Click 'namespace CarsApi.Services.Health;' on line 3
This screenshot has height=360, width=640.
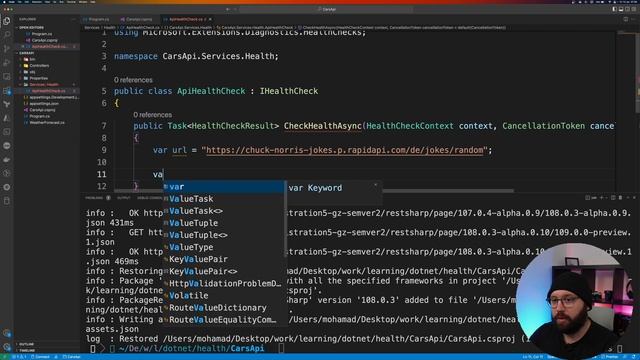196,56
